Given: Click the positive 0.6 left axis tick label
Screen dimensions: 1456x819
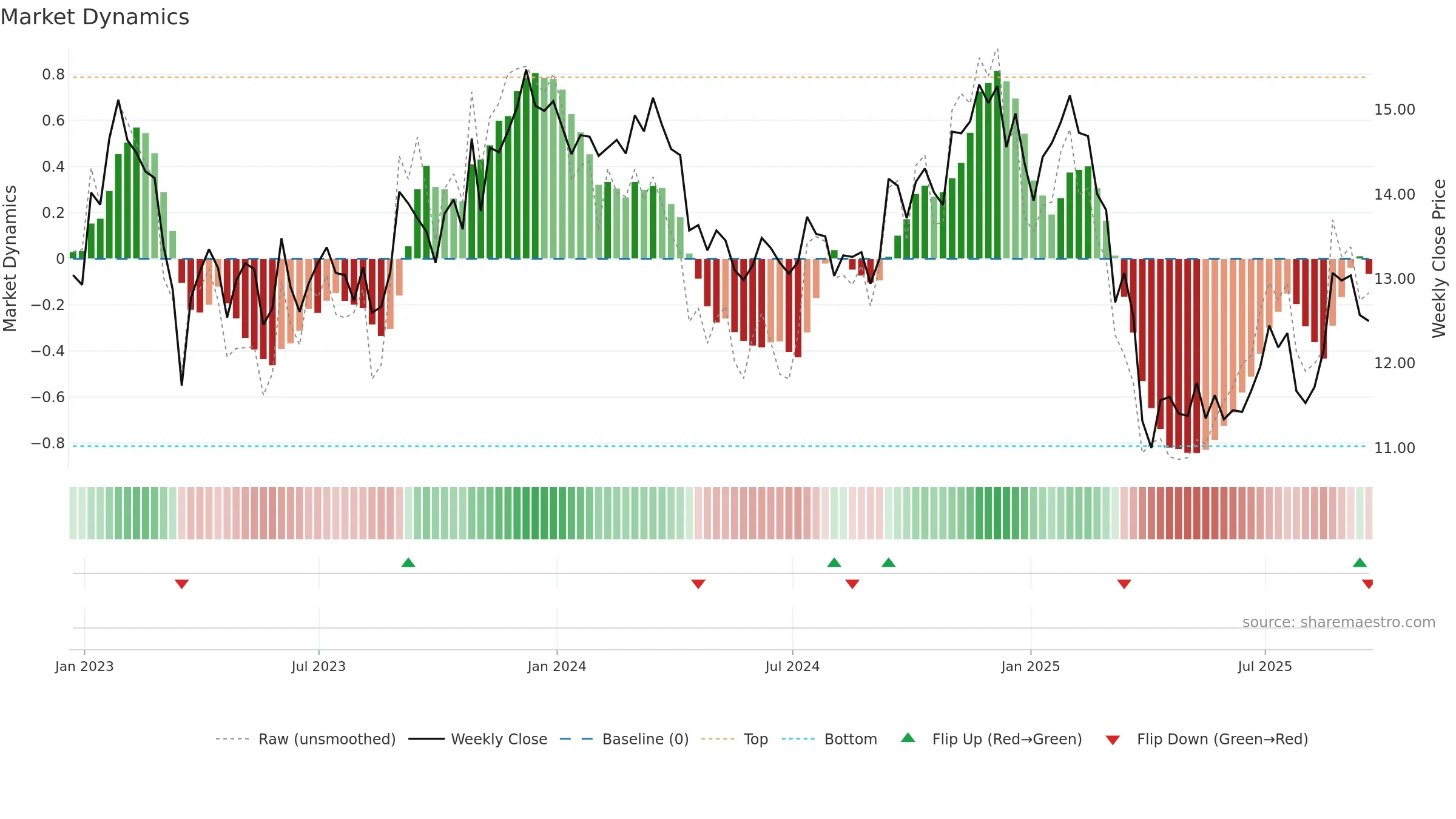Looking at the screenshot, I should tap(53, 121).
